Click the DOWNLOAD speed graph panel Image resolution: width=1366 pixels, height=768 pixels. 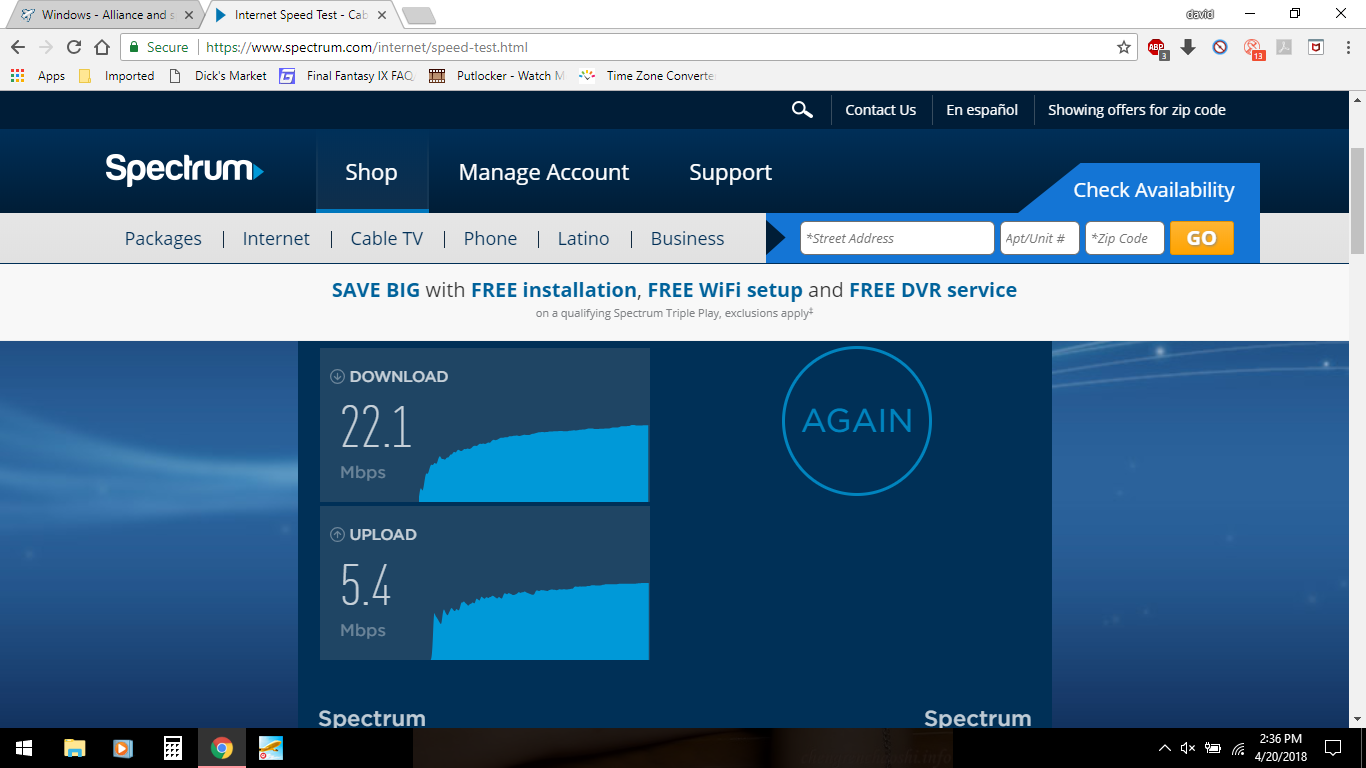pos(485,425)
